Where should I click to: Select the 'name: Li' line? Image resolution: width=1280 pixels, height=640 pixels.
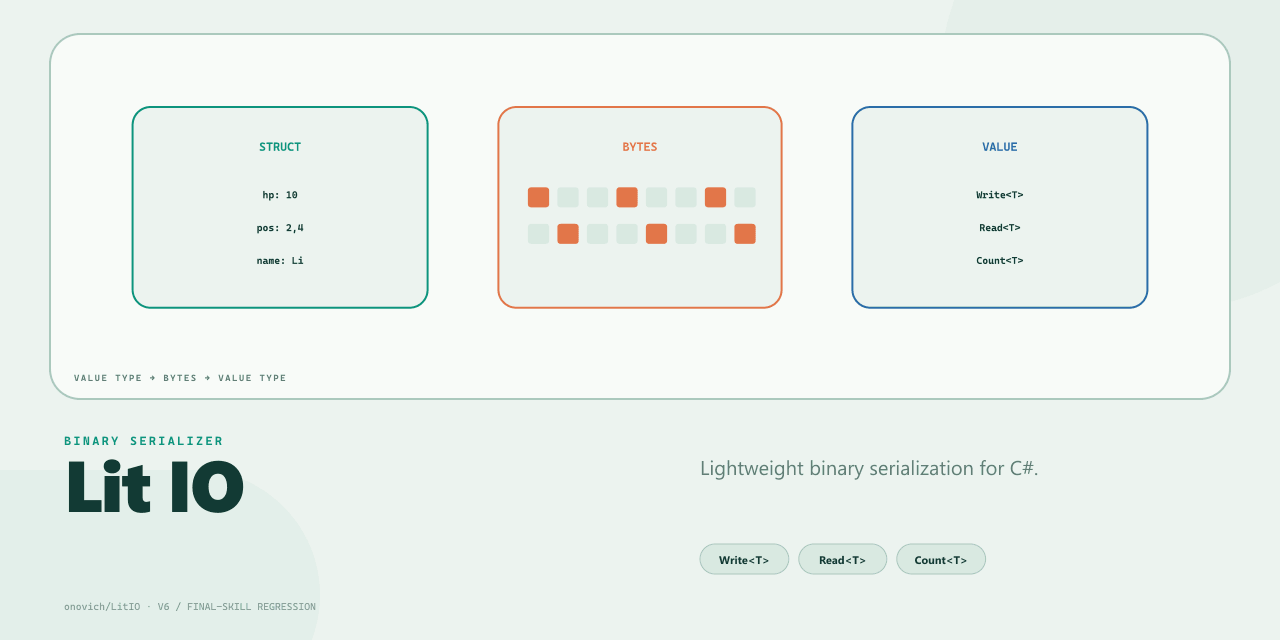tap(280, 261)
